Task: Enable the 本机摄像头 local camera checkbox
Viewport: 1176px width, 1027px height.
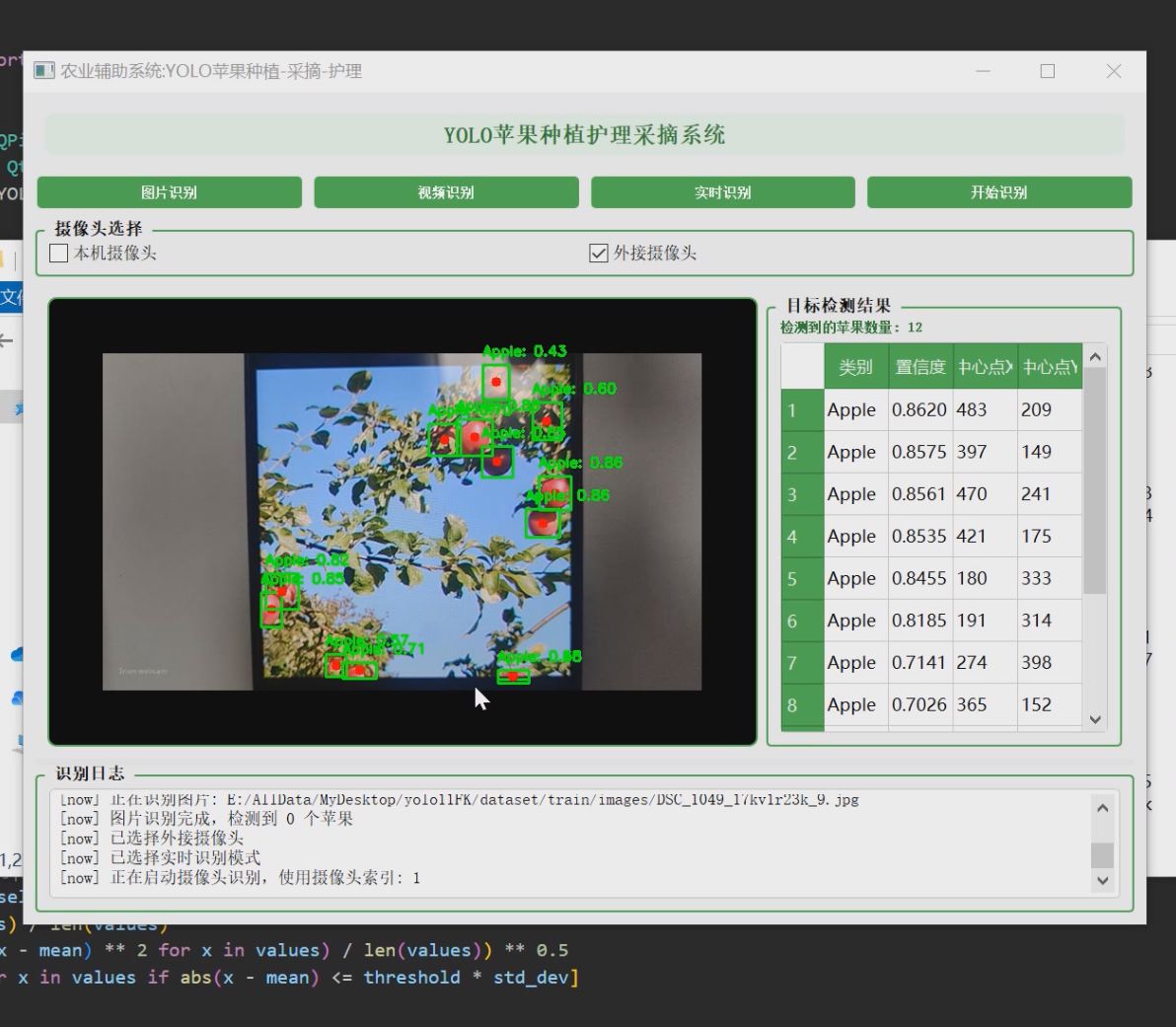Action: [x=58, y=253]
